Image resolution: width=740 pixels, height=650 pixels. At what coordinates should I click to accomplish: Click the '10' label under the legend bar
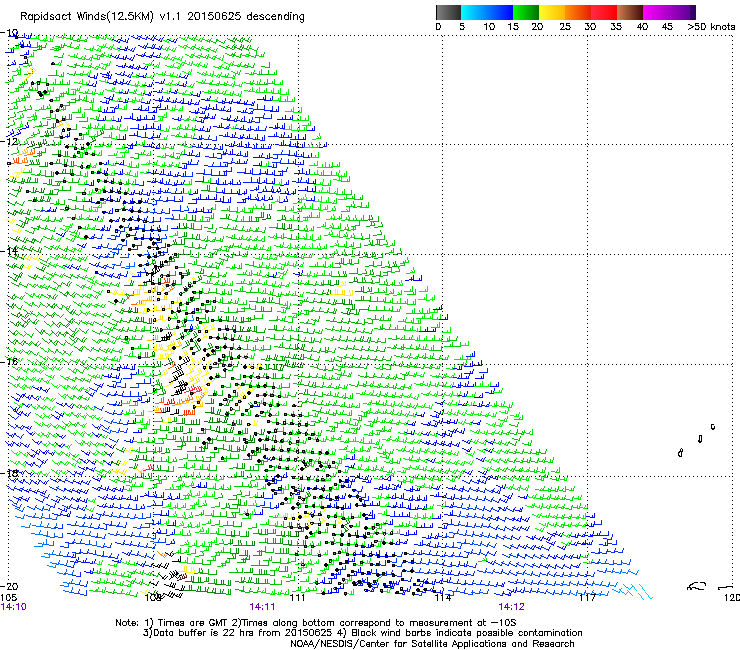point(489,27)
